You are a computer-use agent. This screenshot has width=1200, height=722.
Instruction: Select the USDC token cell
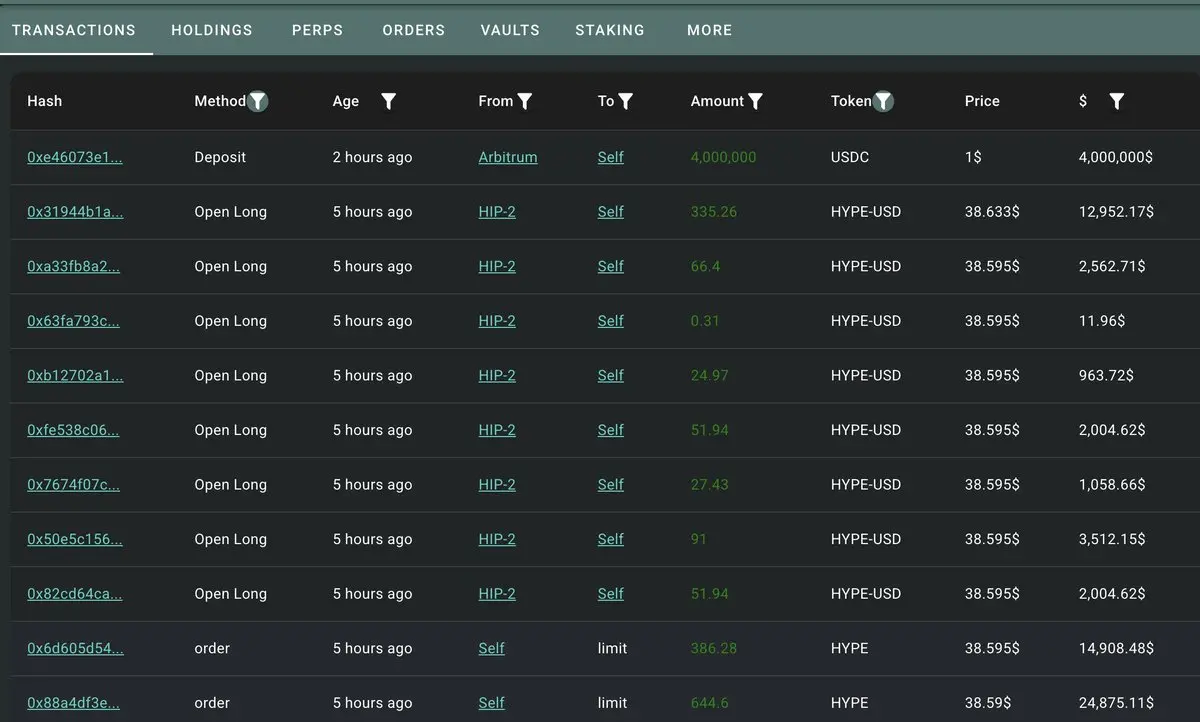point(850,157)
